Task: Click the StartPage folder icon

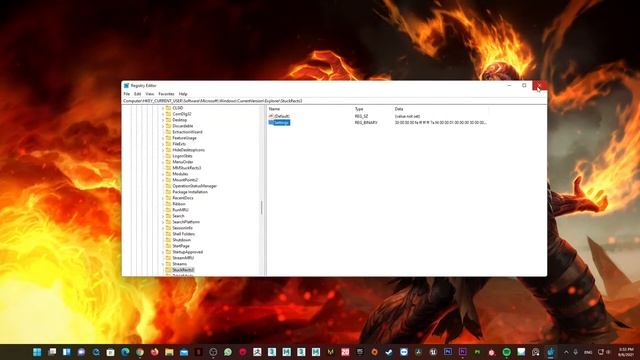Action: pos(168,246)
